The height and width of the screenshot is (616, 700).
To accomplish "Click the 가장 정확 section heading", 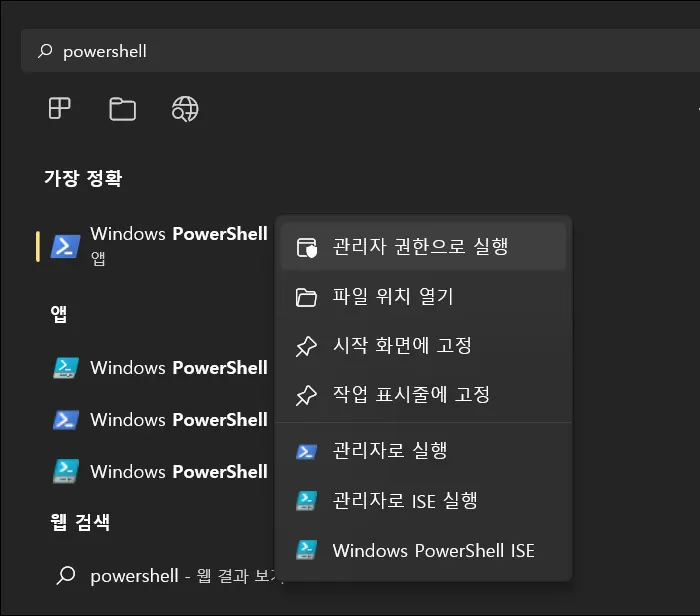I will [x=83, y=178].
